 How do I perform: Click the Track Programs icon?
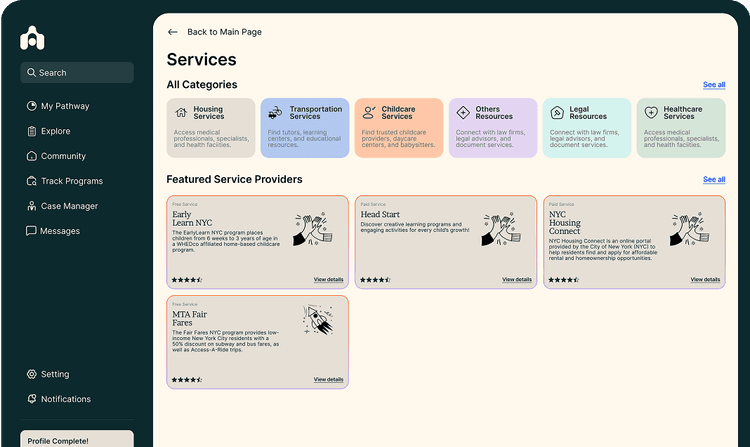[x=32, y=181]
